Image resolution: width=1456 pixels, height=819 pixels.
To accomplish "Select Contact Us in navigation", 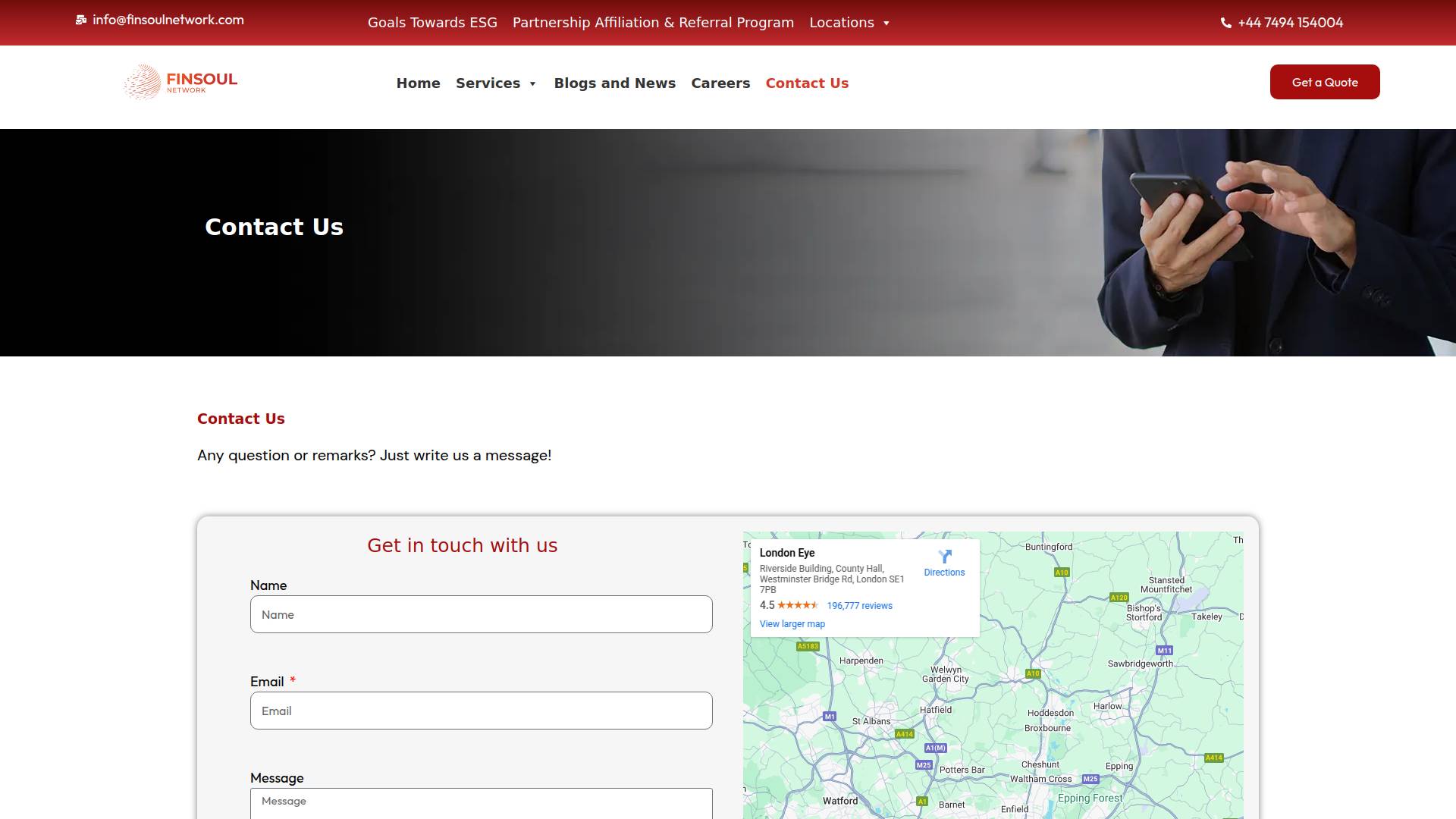I will point(806,83).
